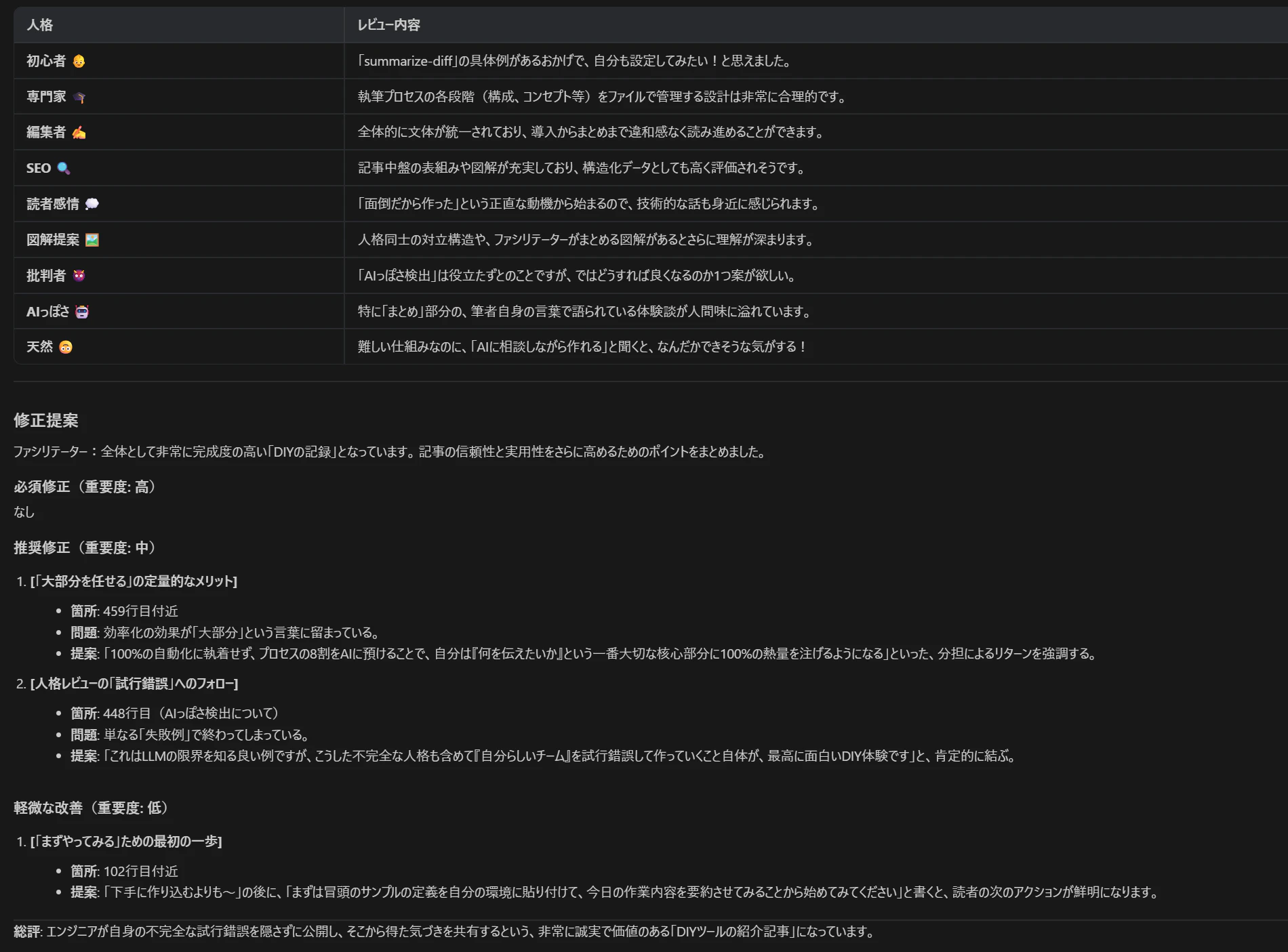
Task: Click the 提案 line about 100%の自動化
Action: tap(584, 654)
